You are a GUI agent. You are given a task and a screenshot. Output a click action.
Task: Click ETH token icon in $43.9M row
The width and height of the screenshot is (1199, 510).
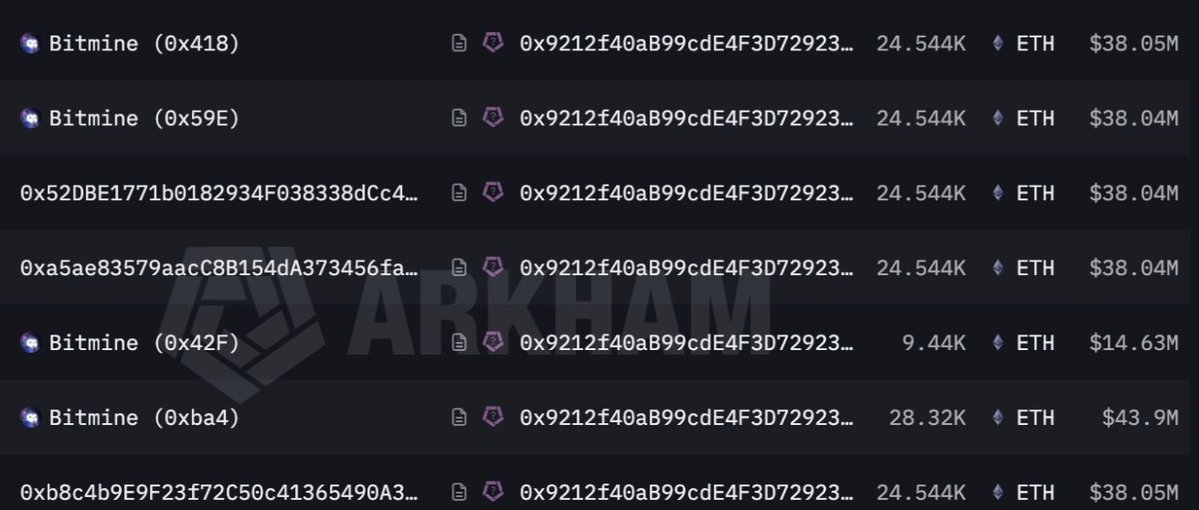click(997, 417)
